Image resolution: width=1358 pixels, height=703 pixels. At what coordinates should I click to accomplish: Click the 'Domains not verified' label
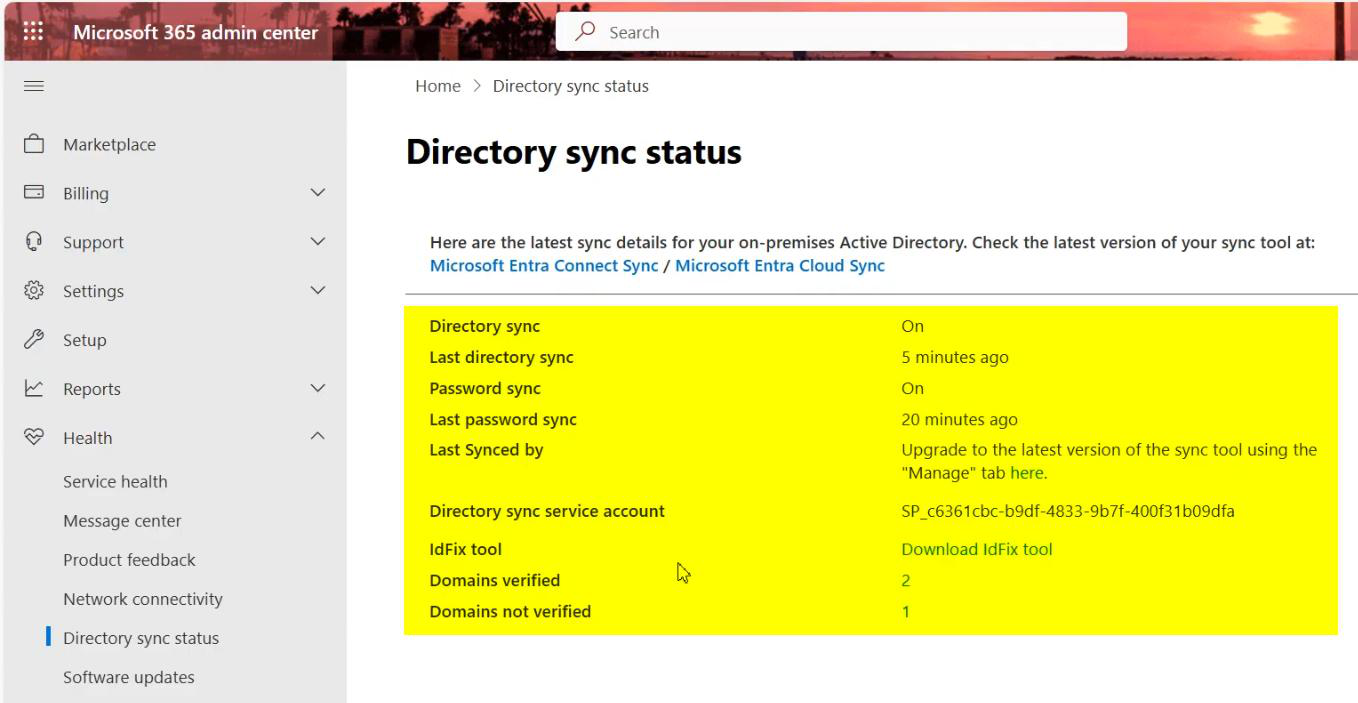[510, 611]
